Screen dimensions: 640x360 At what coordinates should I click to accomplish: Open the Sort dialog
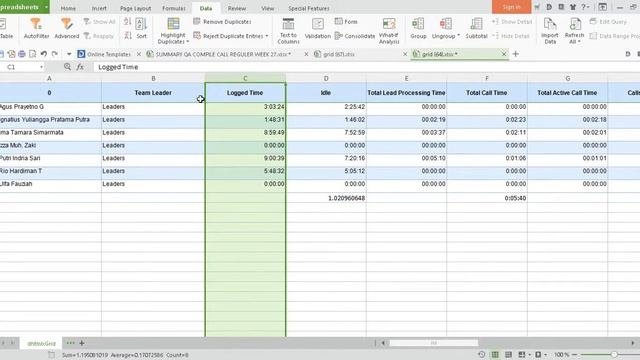point(141,29)
